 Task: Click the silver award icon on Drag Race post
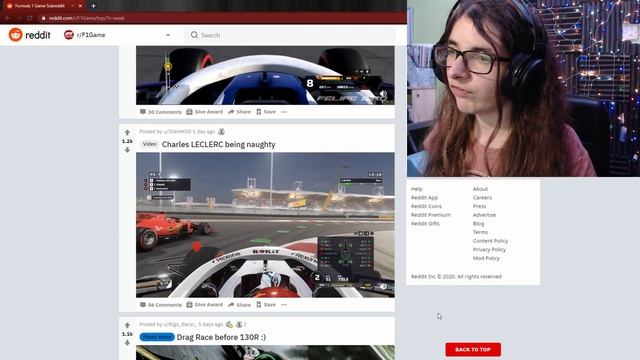(x=239, y=324)
